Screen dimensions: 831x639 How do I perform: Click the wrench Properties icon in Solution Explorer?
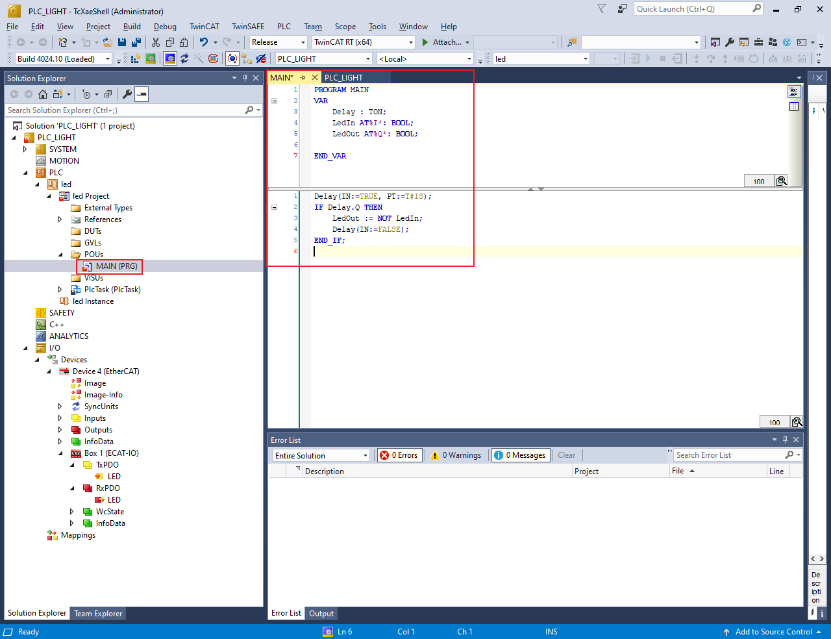tap(127, 94)
